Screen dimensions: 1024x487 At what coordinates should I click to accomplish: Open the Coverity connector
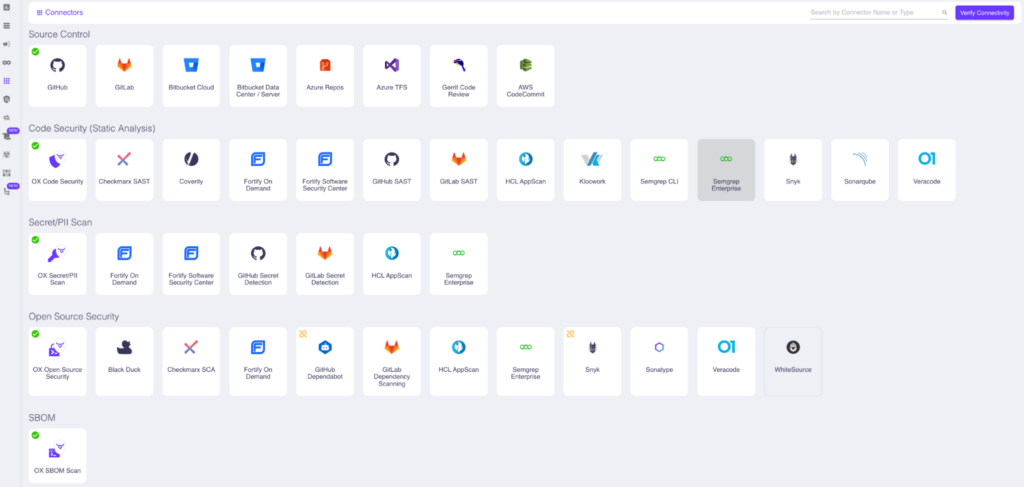[x=191, y=170]
